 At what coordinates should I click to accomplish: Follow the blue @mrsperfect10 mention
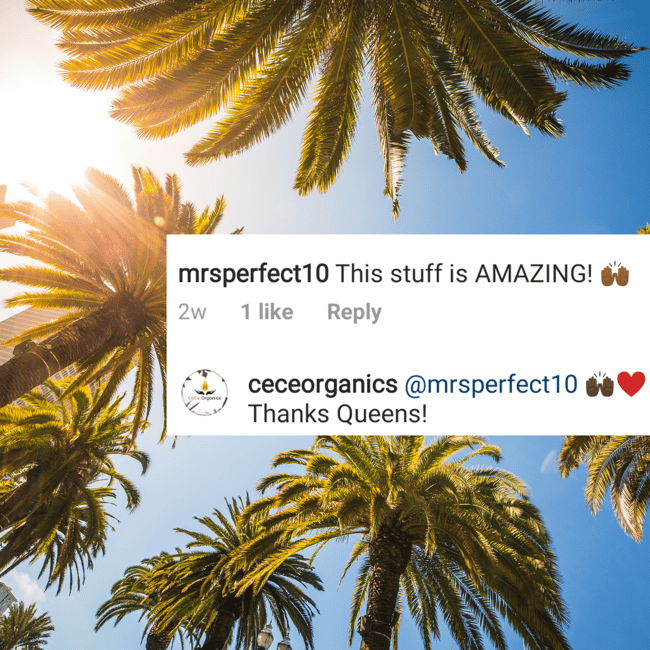491,384
